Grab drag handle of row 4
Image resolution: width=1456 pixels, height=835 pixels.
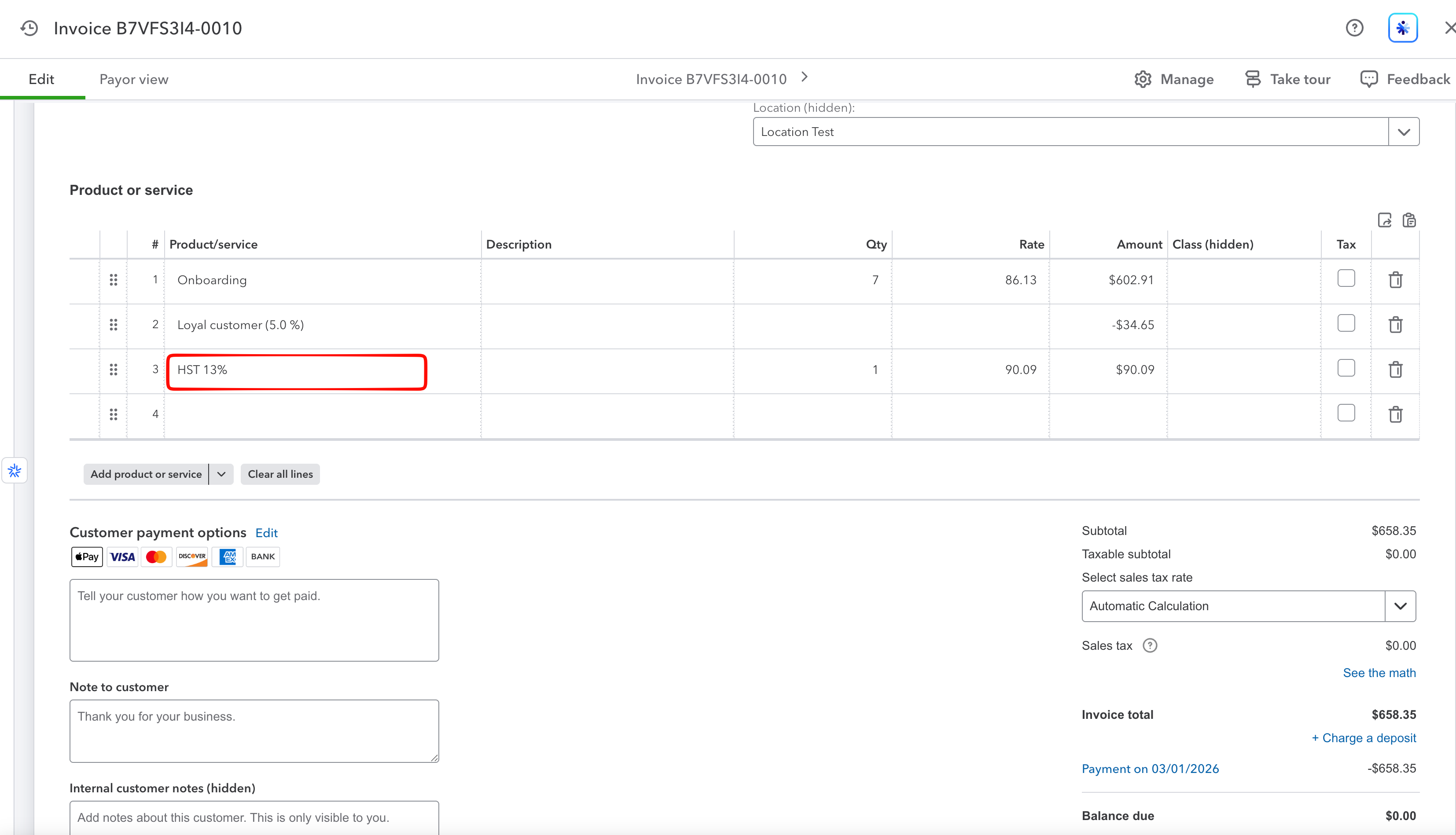pos(114,414)
